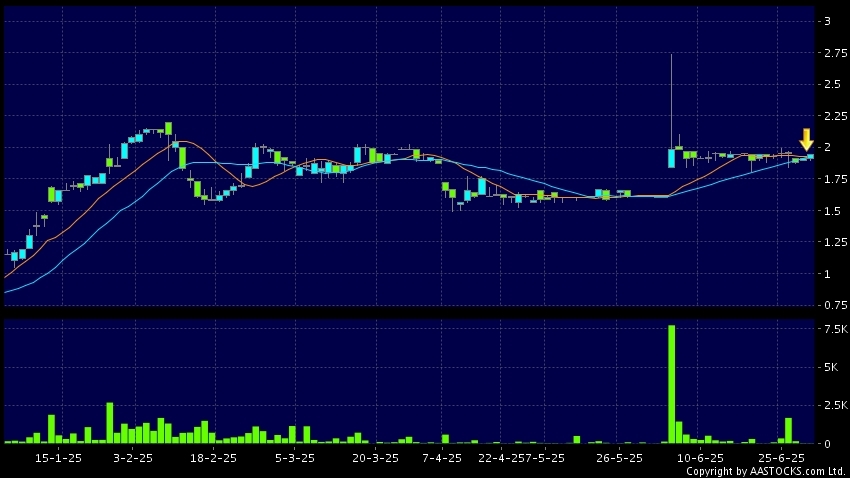Select the '1.75' price axis label

[835, 179]
